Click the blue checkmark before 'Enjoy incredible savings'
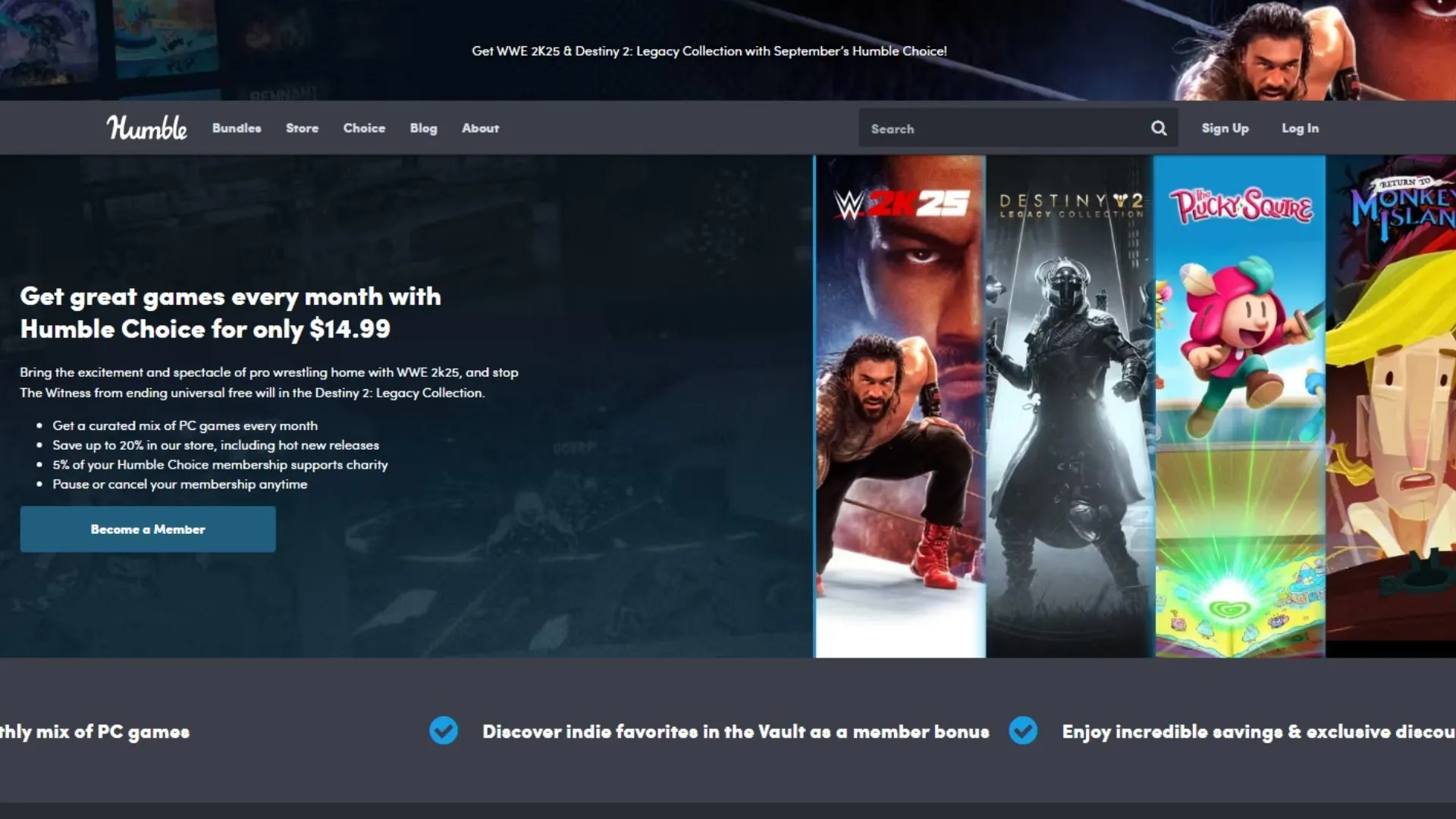1456x819 pixels. [1023, 731]
